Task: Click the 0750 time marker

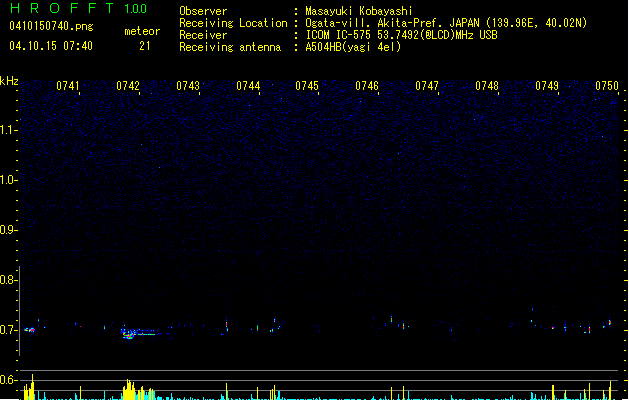Action: point(607,86)
